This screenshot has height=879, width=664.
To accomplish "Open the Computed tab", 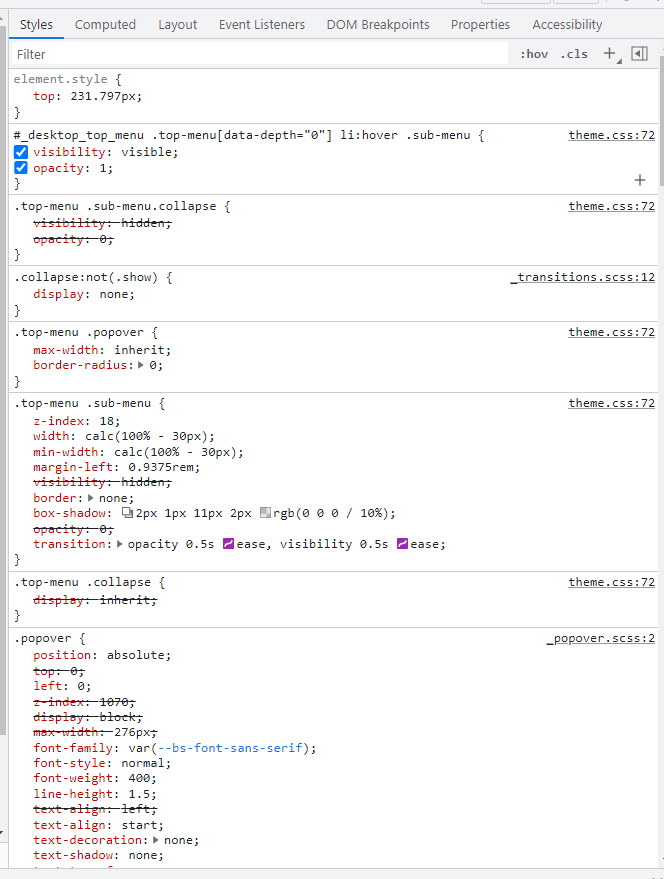I will pos(105,25).
